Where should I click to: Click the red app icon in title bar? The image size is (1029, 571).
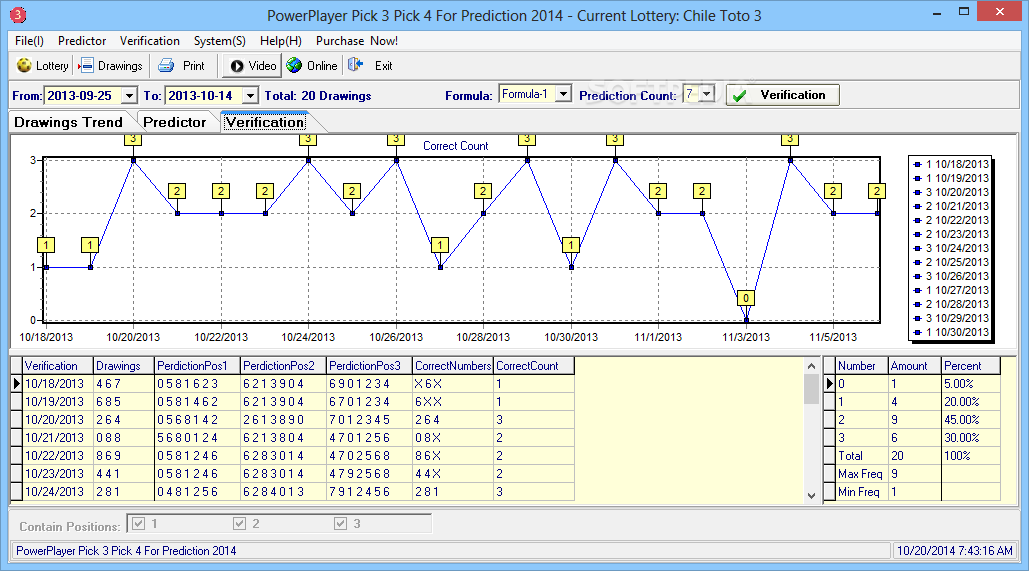pos(18,14)
